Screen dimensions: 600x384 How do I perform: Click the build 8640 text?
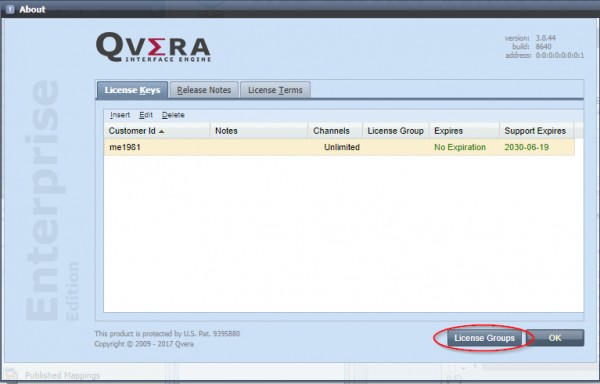point(532,47)
